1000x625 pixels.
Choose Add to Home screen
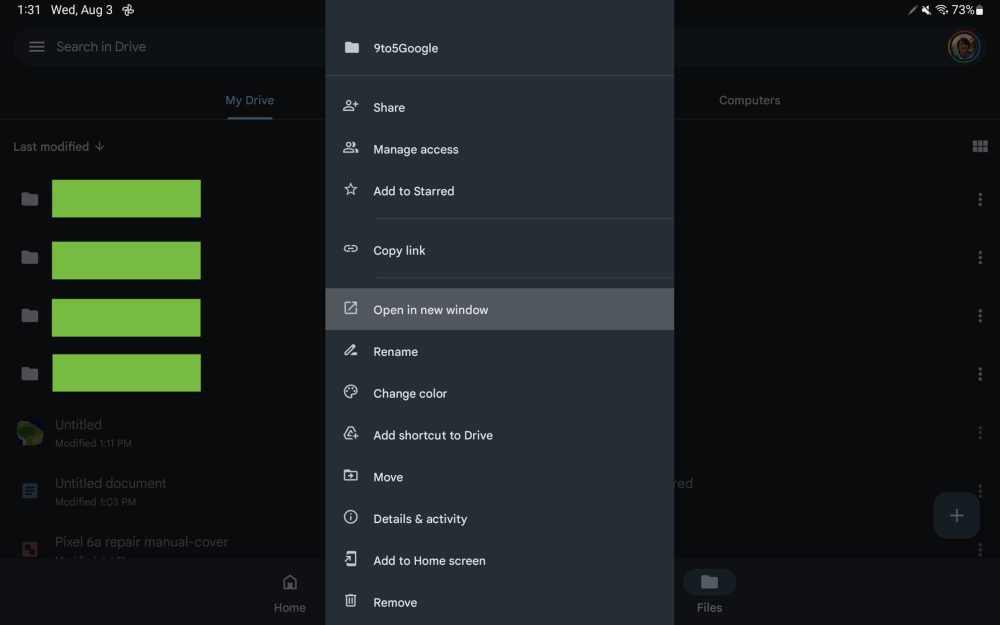point(429,561)
